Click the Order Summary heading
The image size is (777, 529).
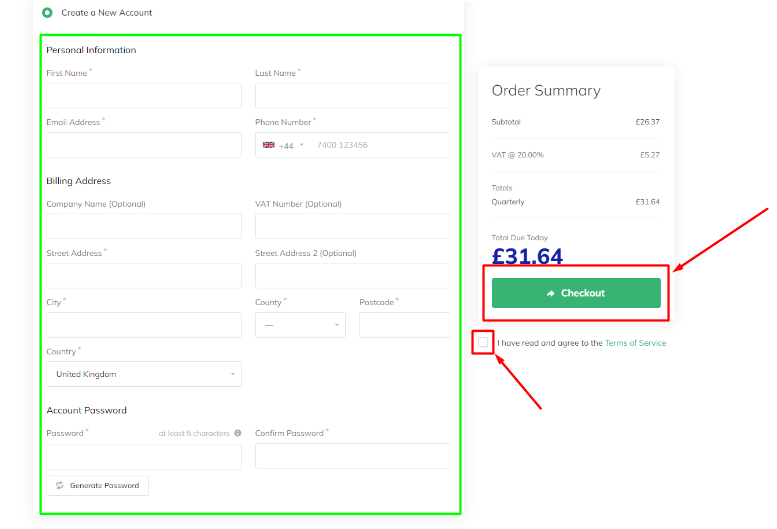pos(546,91)
